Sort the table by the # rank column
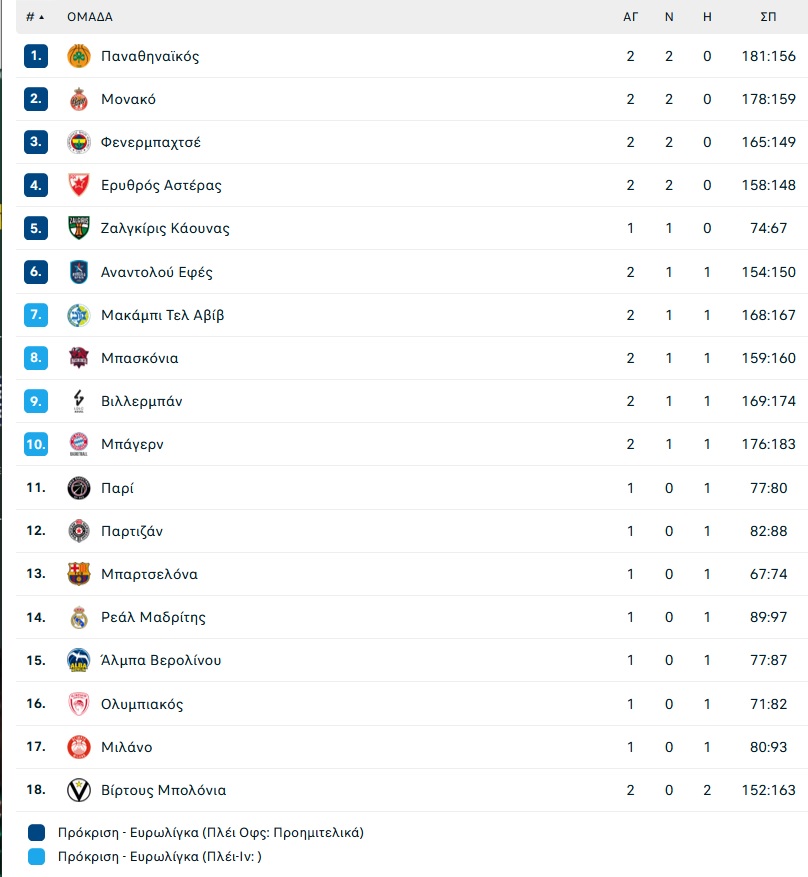 pyautogui.click(x=35, y=17)
